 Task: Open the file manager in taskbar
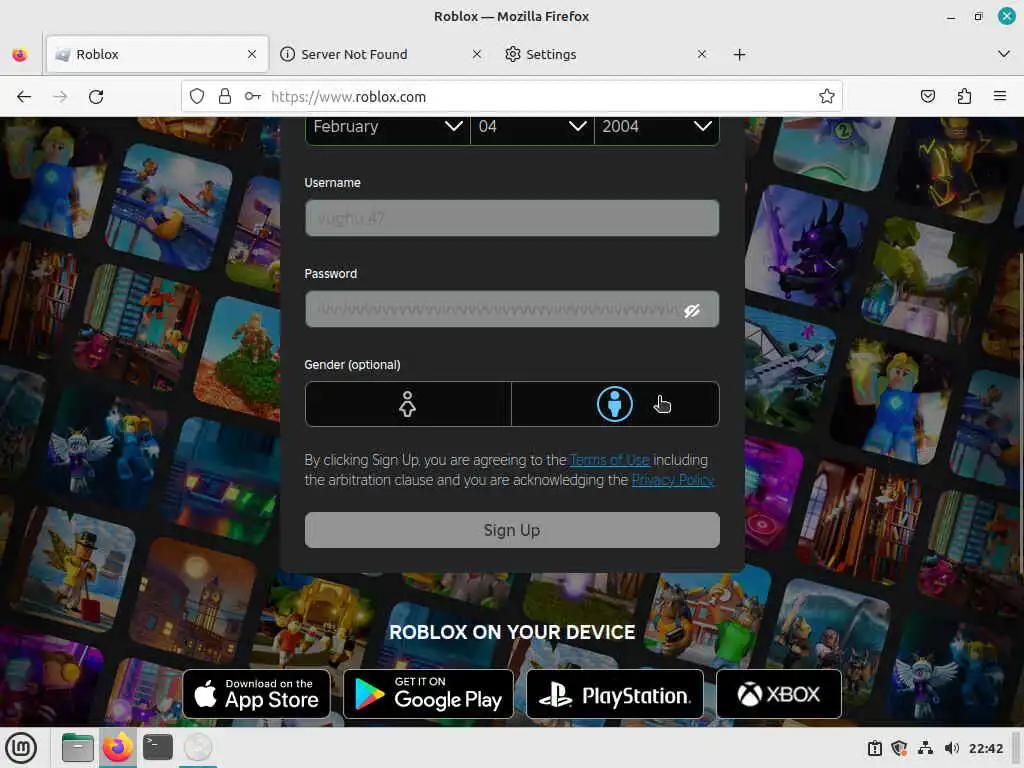point(78,748)
